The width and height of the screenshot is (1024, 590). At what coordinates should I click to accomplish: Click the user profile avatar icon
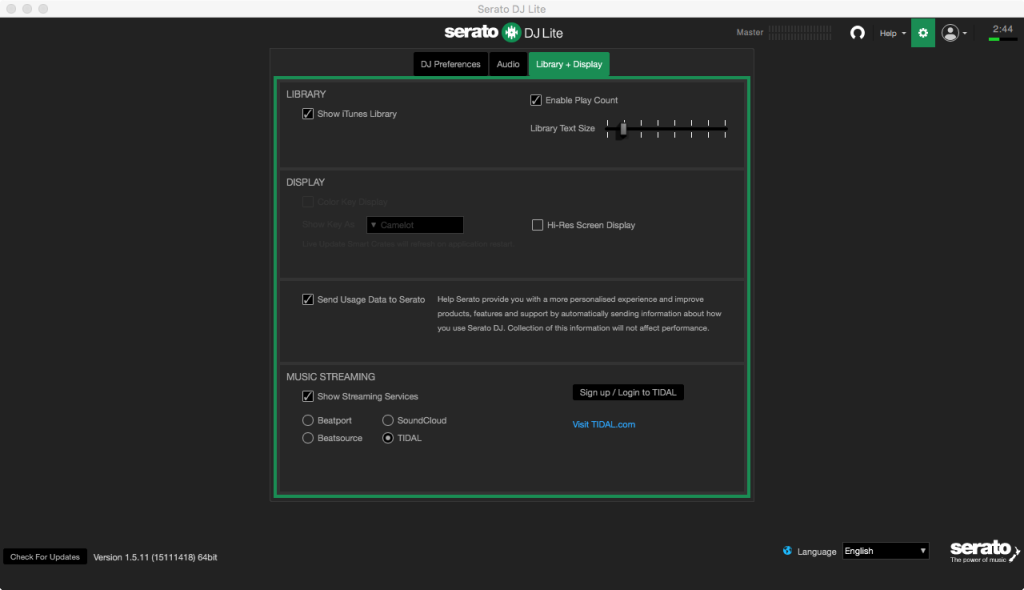949,33
